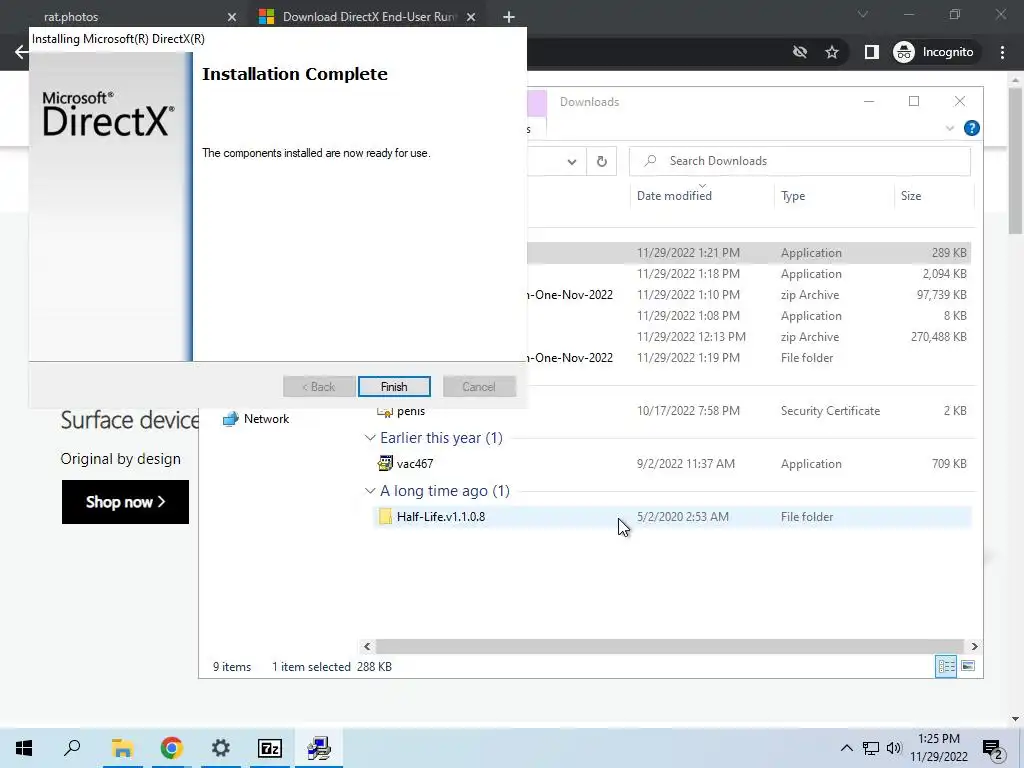Sort by Date modified column
The width and height of the screenshot is (1024, 768).
tap(674, 195)
